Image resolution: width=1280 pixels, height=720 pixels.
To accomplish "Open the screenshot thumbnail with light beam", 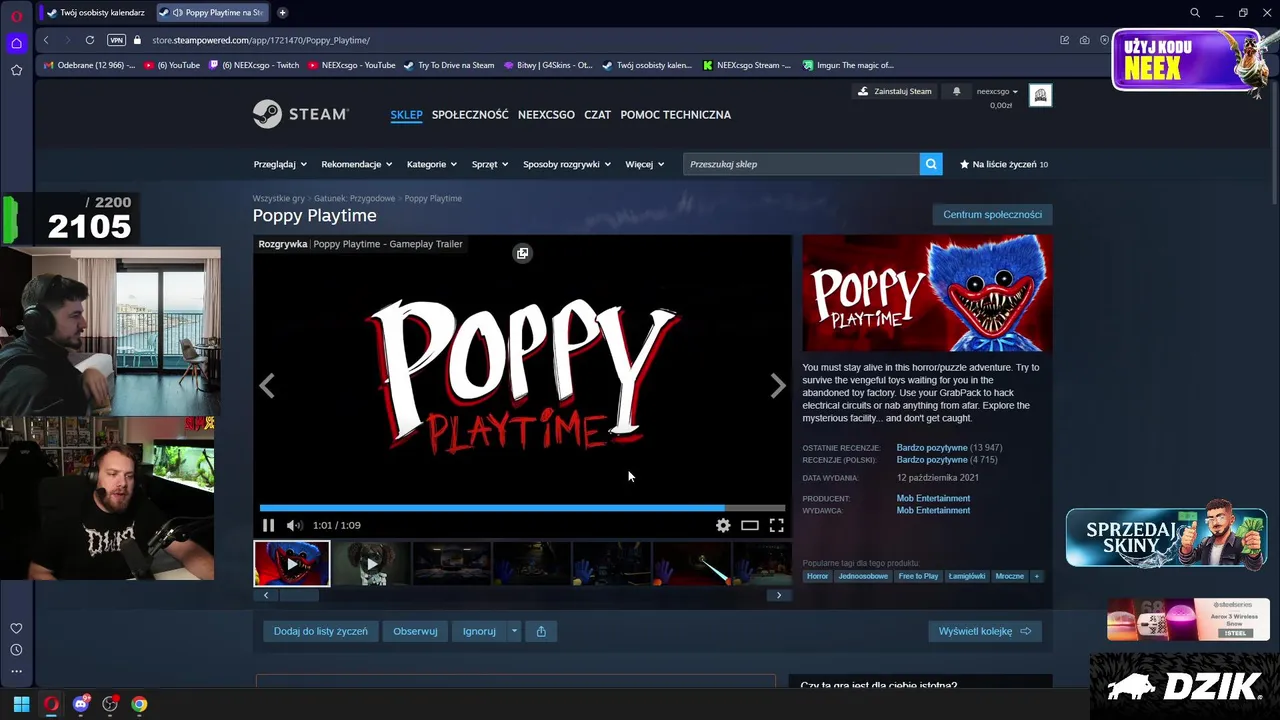I will click(691, 564).
